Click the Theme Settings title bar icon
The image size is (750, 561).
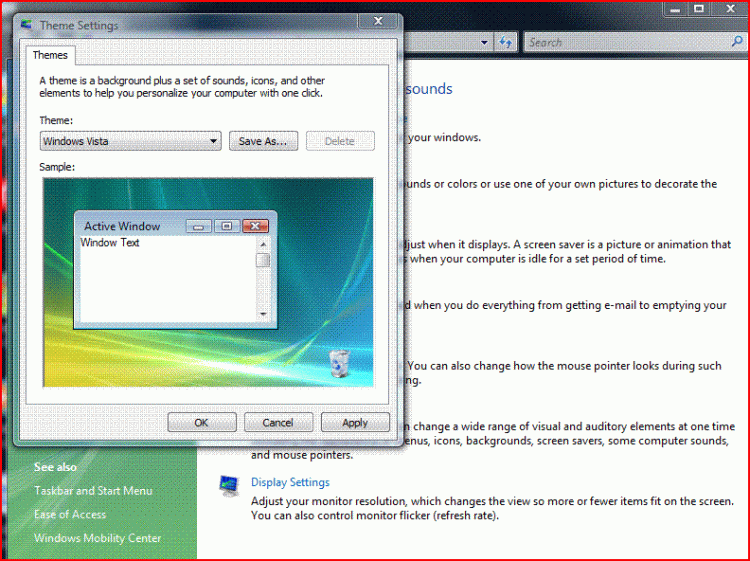pos(27,24)
